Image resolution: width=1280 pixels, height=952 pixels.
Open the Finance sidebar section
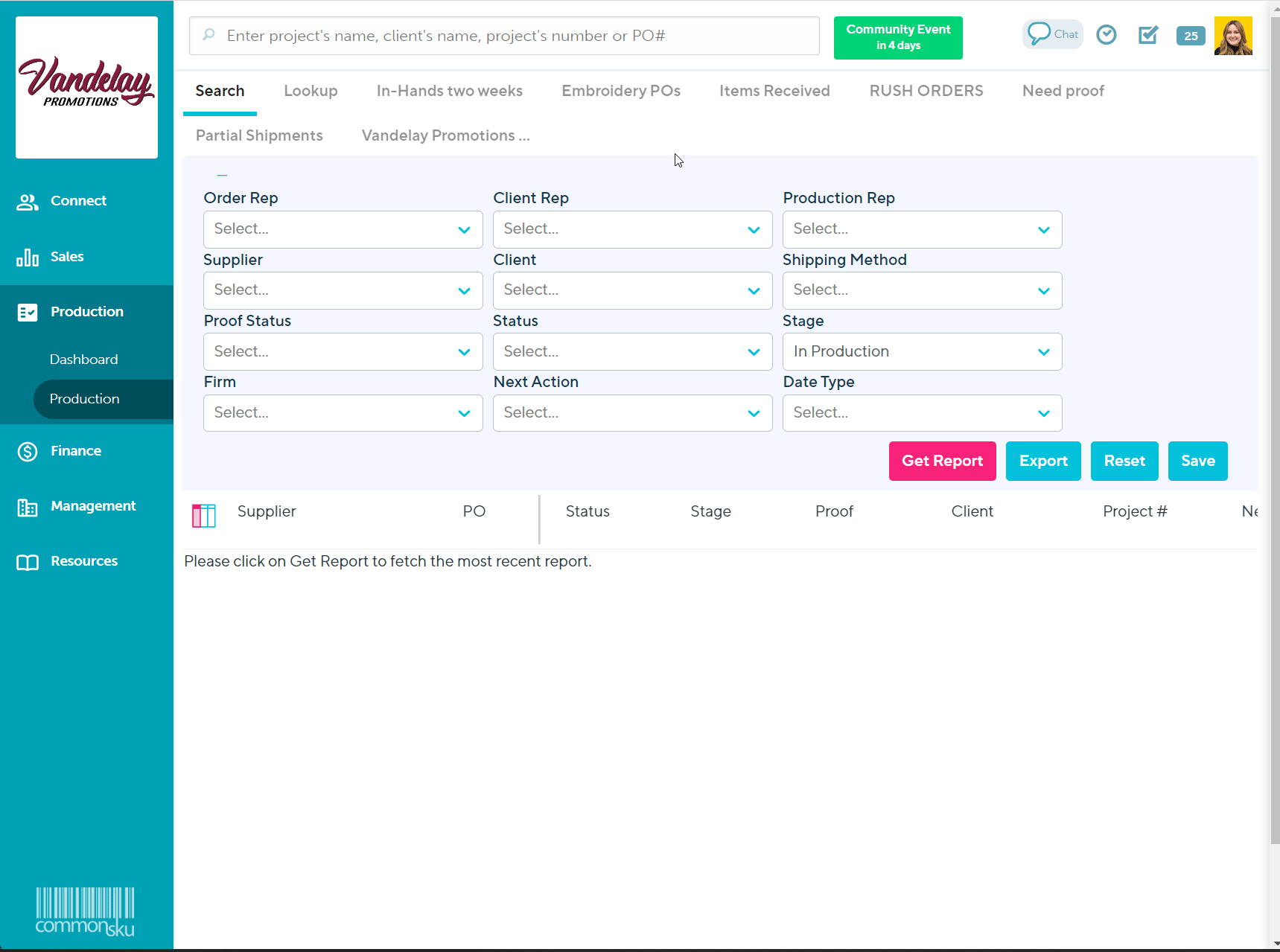(75, 451)
